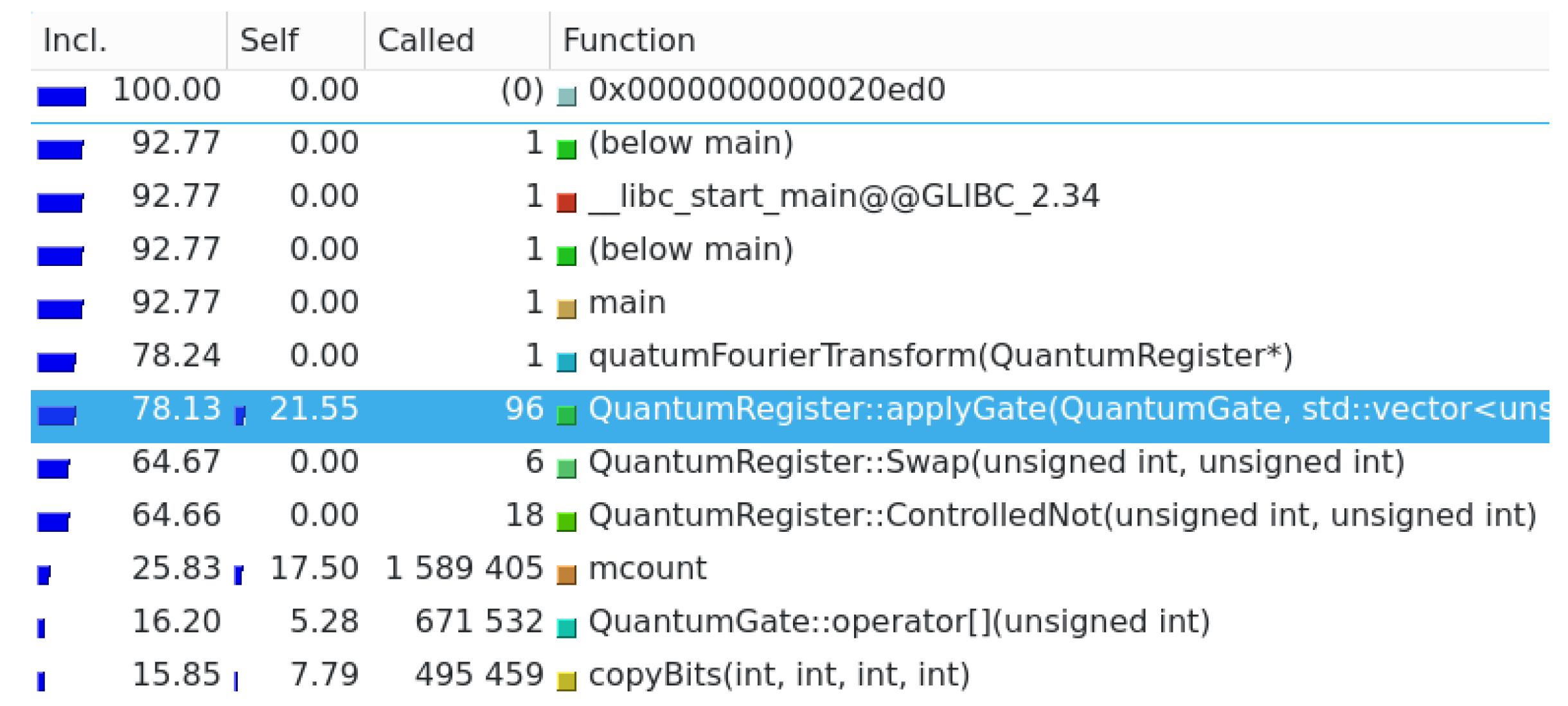Select the __libc_start_main@@GLIBC_2.34 row
Viewport: 1568px width, 706px height.
click(x=843, y=197)
